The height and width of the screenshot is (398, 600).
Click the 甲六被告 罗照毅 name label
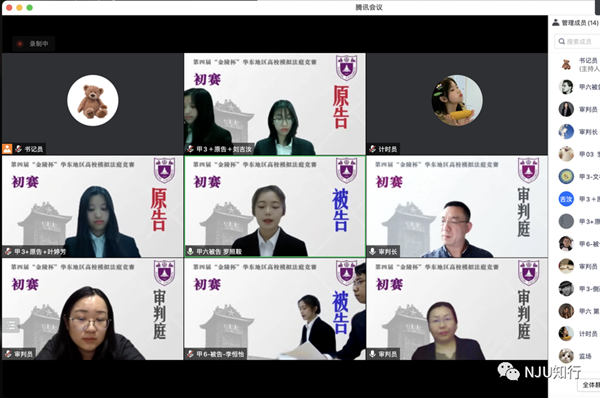(x=219, y=251)
